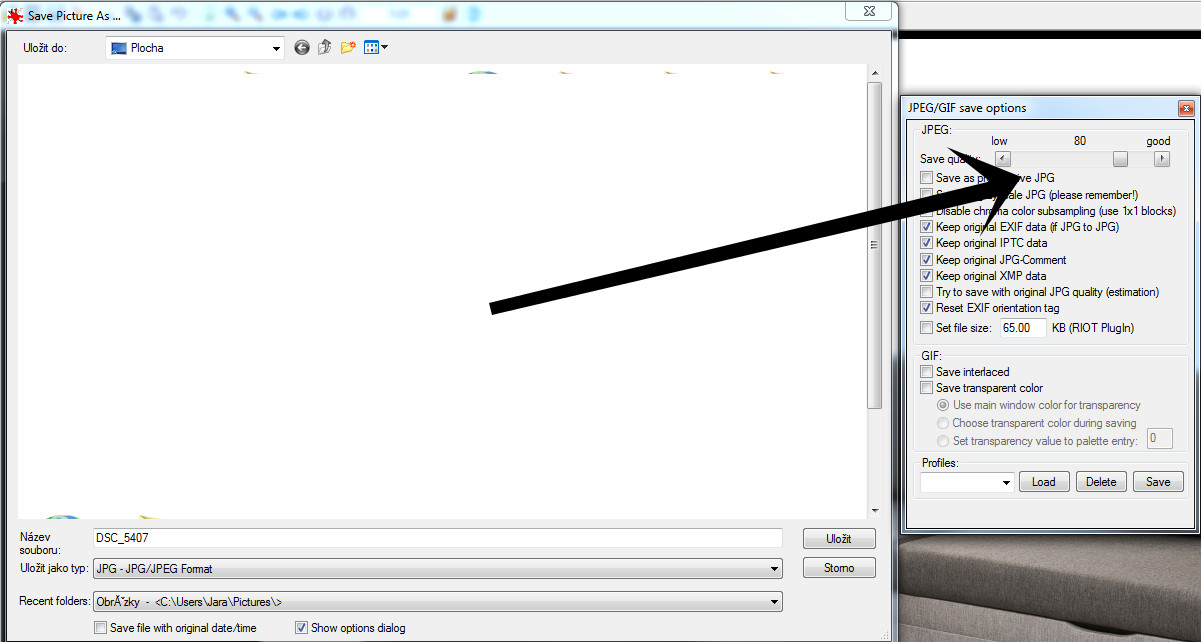Uncheck Keep original EXIF data

pos(926,227)
